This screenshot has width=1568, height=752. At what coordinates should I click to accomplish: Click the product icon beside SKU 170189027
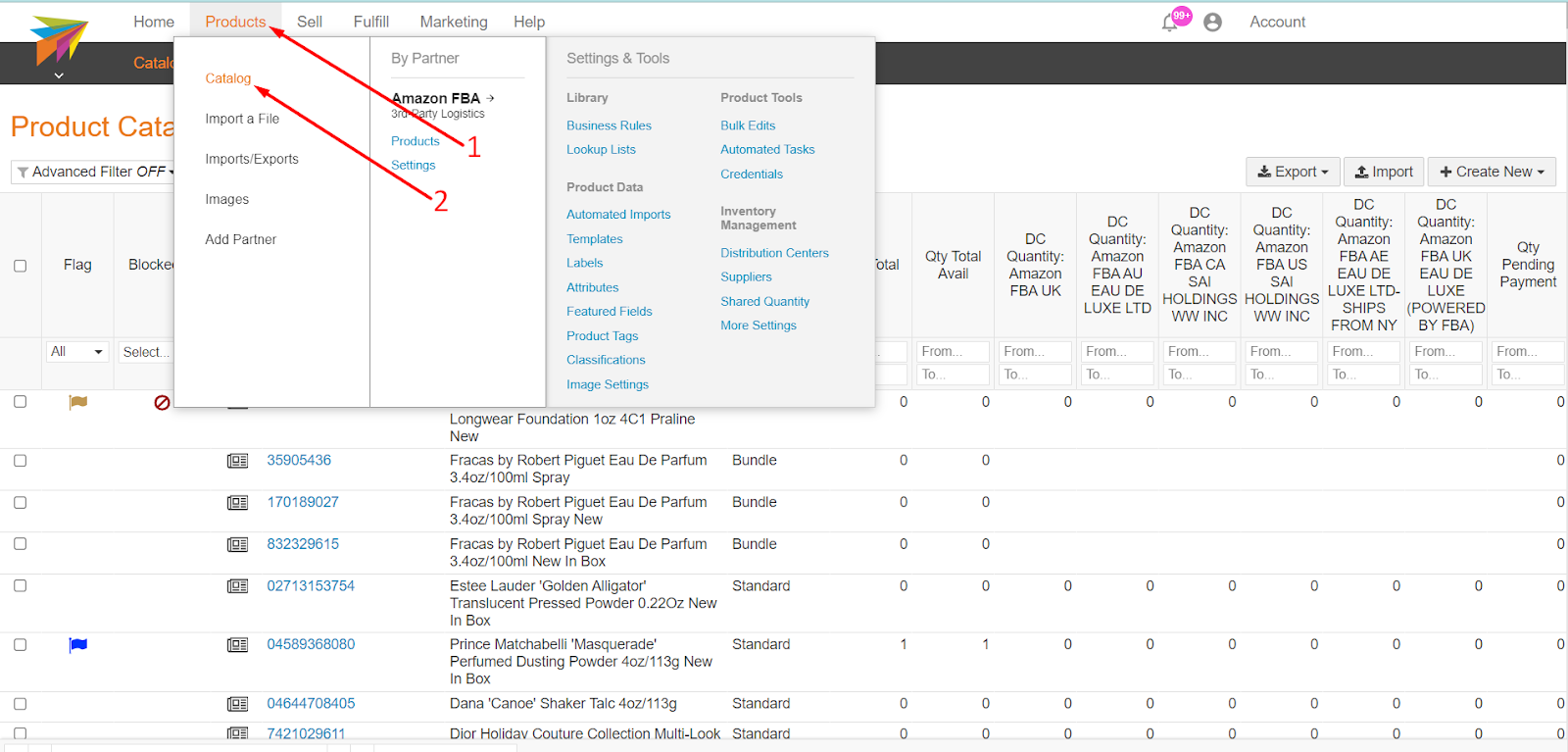[x=237, y=503]
